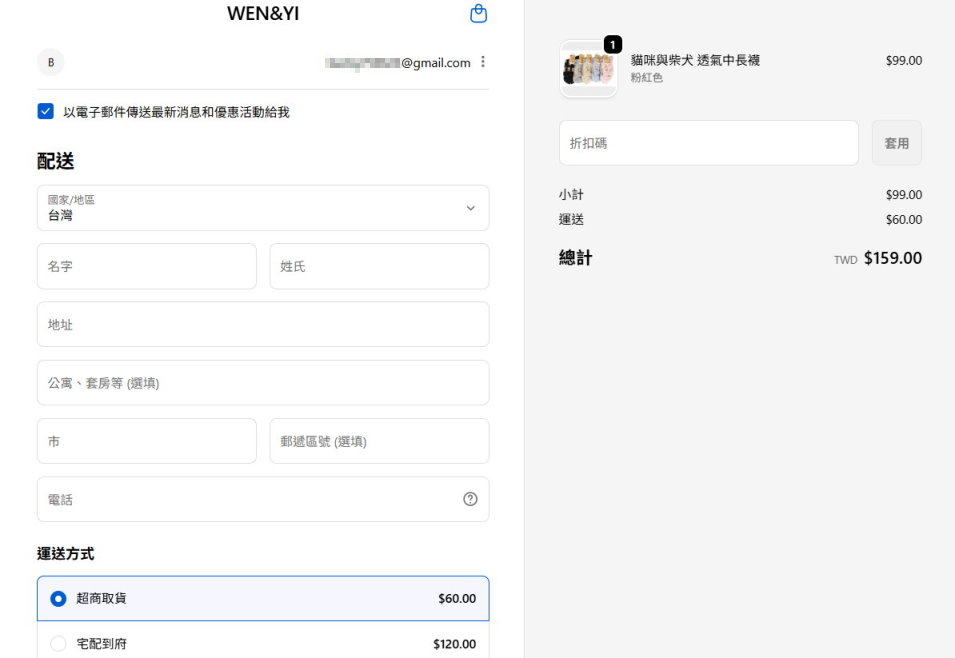Image resolution: width=955 pixels, height=658 pixels.
Task: Click the WEN&YI store logo
Action: tap(262, 13)
